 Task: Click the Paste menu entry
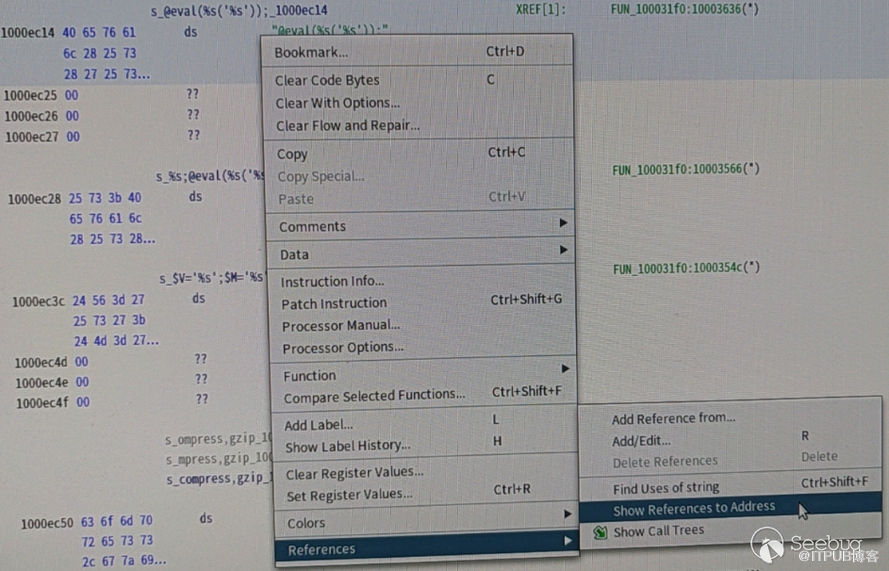(296, 199)
